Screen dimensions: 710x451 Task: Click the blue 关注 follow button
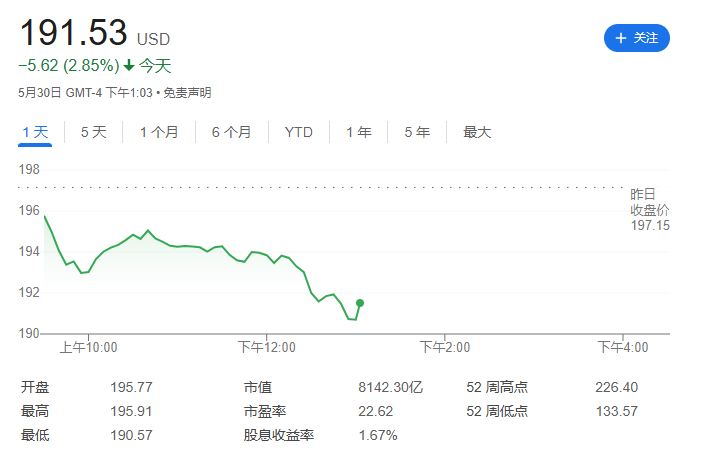tap(636, 38)
